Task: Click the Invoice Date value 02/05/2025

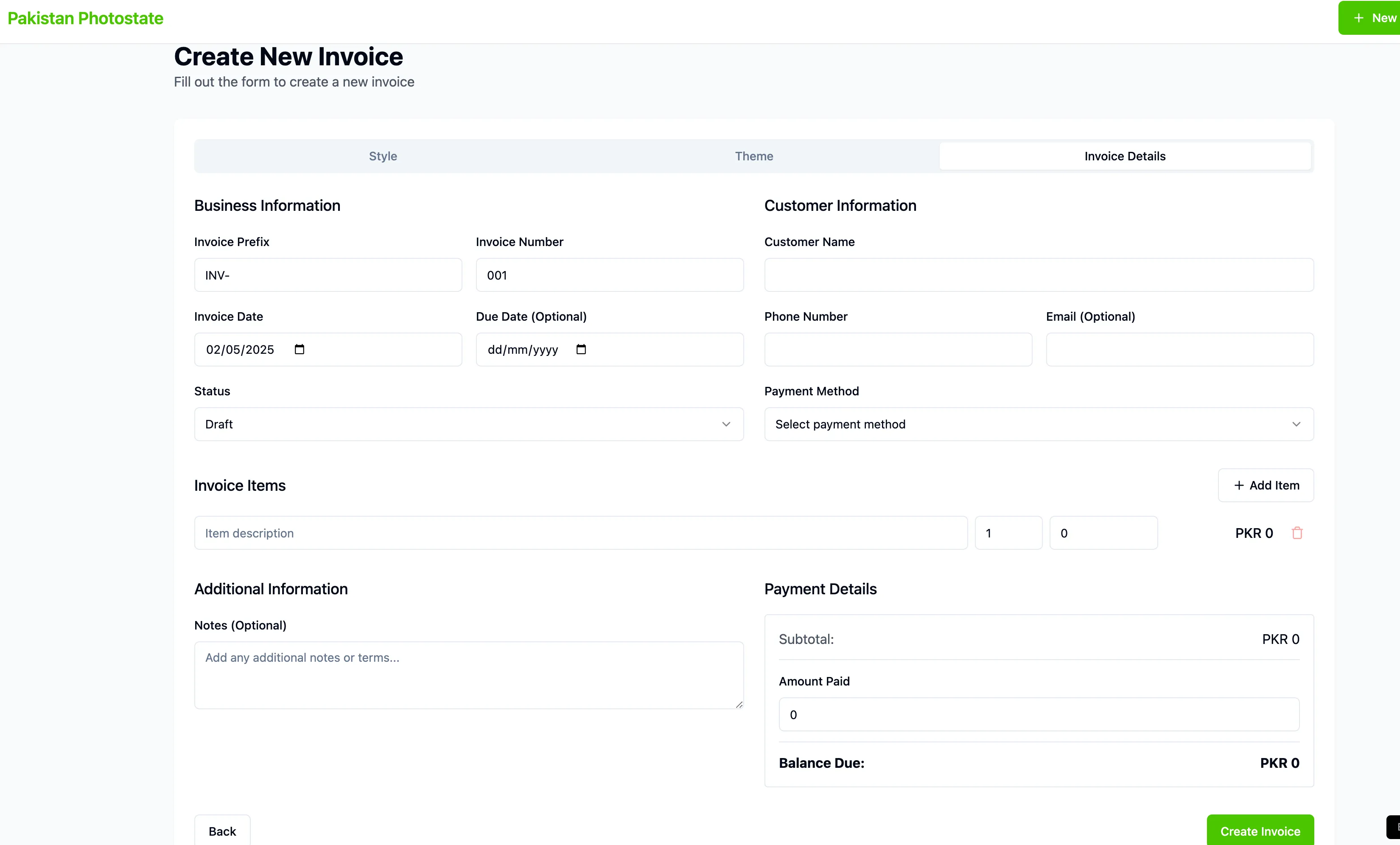Action: pyautogui.click(x=240, y=350)
